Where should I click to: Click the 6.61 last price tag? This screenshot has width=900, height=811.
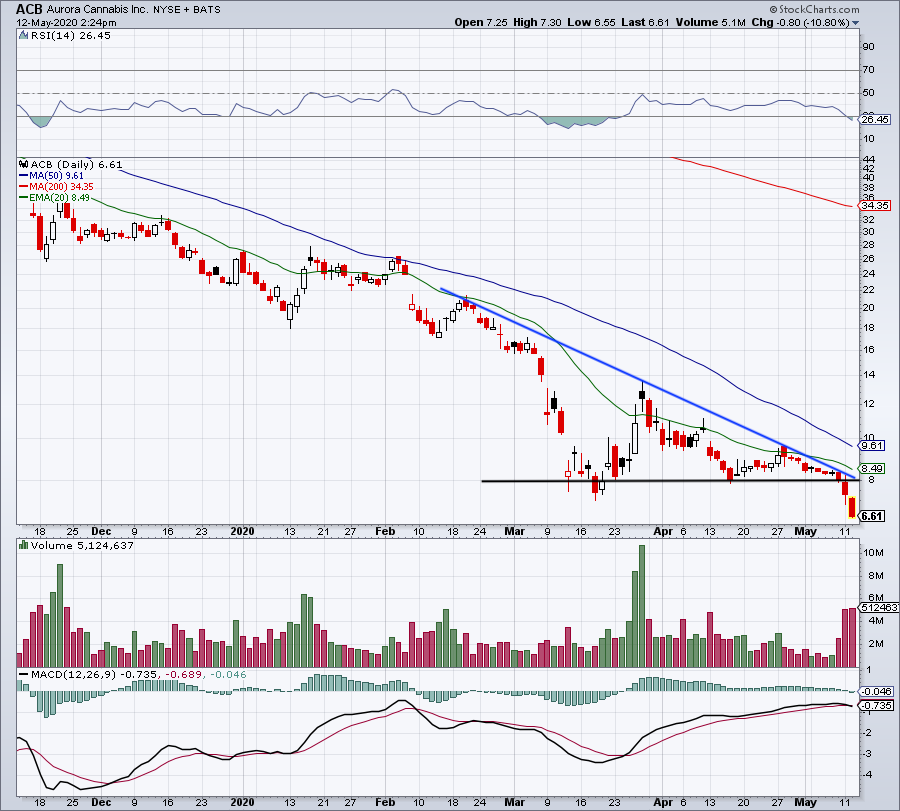(871, 516)
